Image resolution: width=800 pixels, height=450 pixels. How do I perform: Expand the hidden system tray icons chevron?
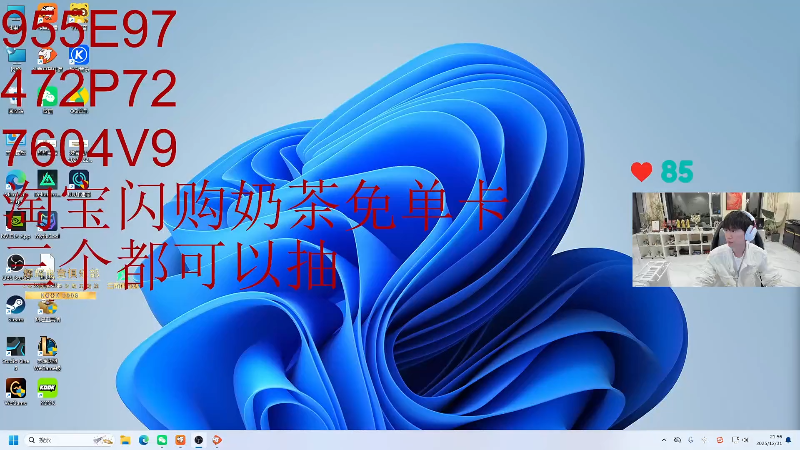tap(664, 440)
